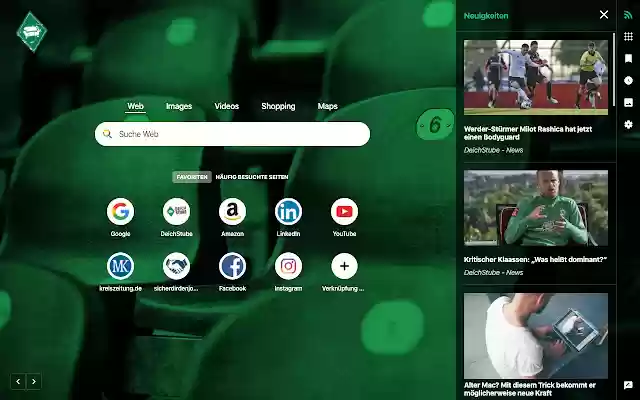
Task: Open the history clock sidebar icon
Action: click(x=628, y=81)
